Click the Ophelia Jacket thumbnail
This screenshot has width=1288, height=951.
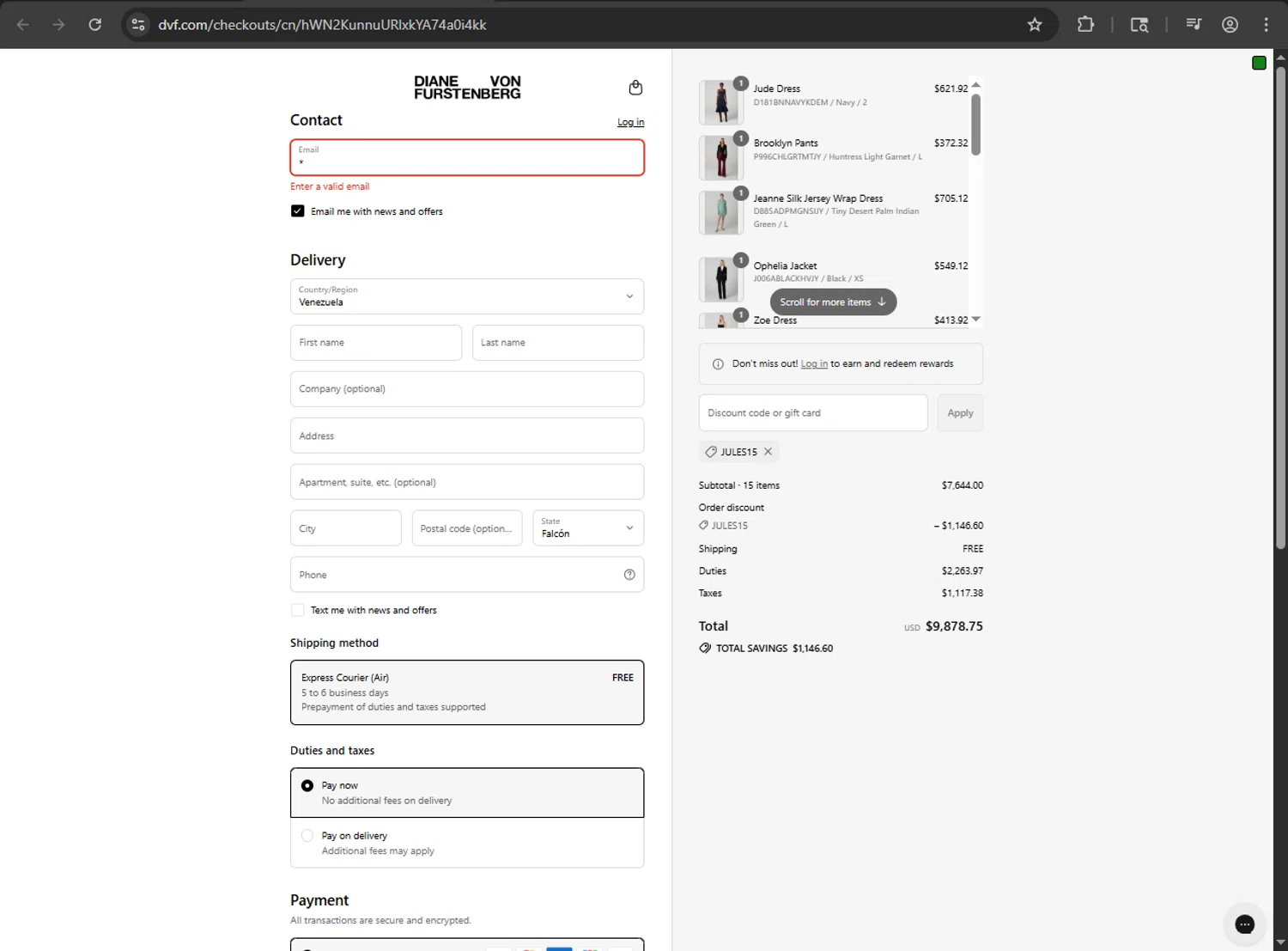click(721, 279)
